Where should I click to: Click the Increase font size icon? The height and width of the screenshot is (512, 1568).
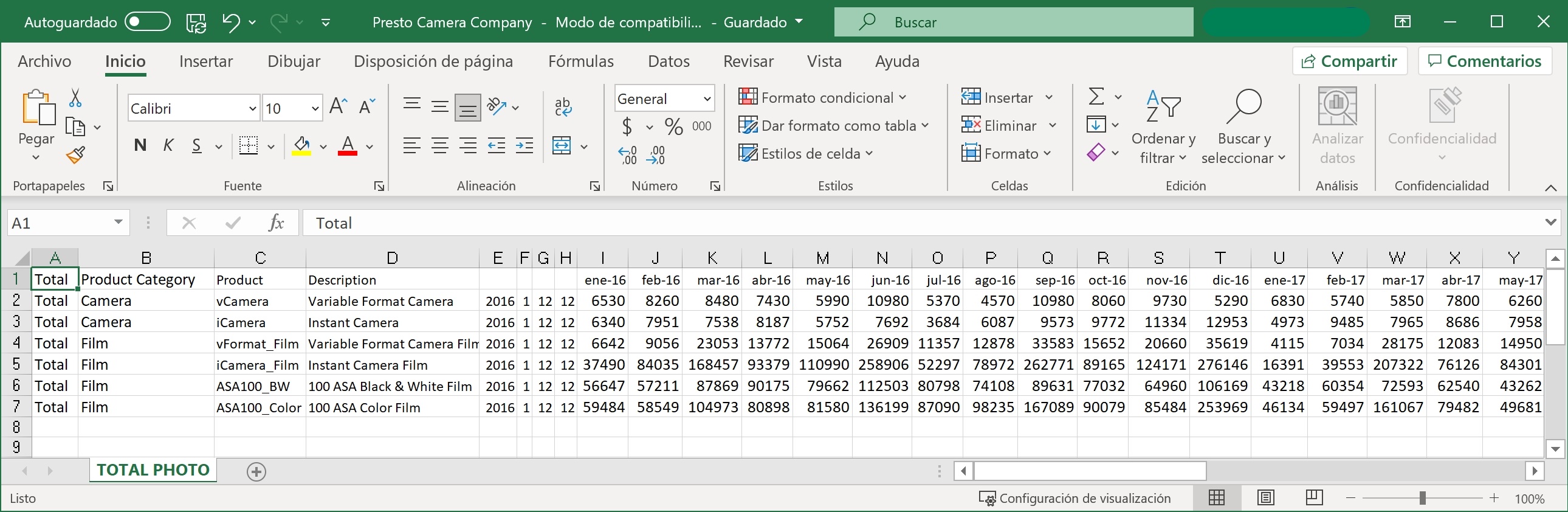338,107
